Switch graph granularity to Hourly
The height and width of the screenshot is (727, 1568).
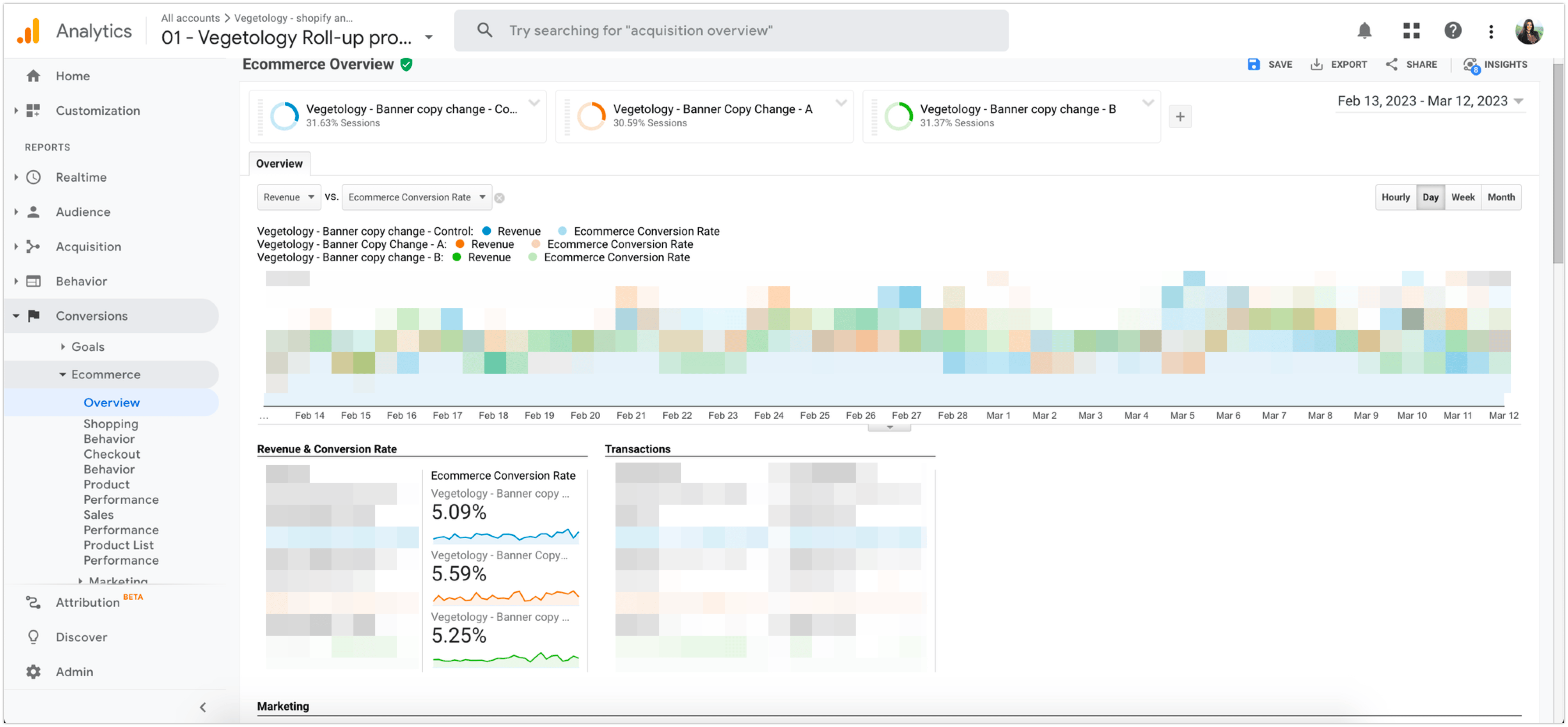tap(1395, 197)
